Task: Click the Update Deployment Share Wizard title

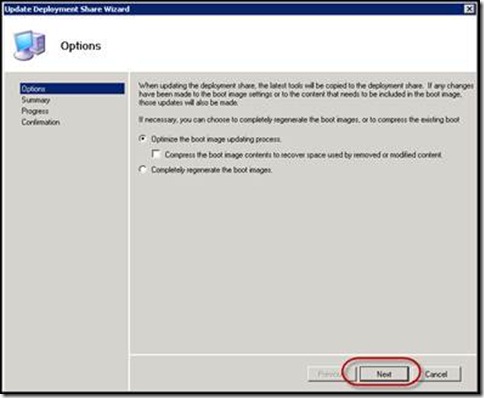Action: [x=67, y=9]
